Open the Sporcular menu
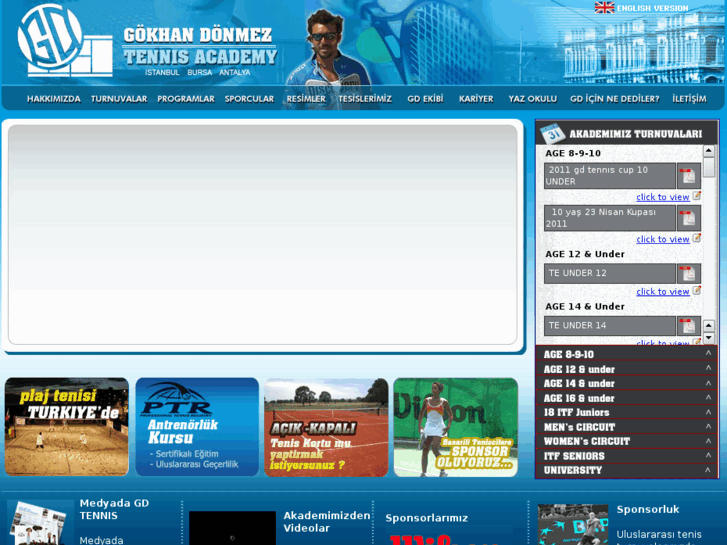The width and height of the screenshot is (727, 545). coord(249,99)
